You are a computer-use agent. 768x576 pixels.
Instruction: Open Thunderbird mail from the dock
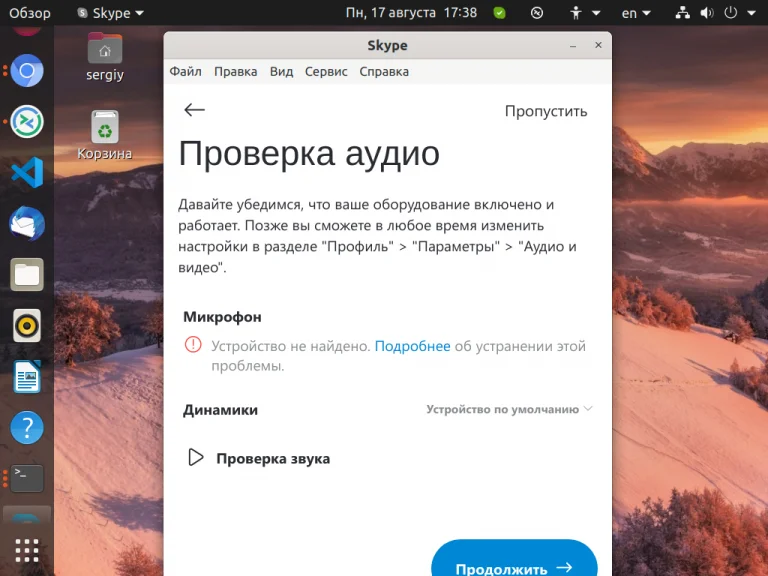click(27, 224)
